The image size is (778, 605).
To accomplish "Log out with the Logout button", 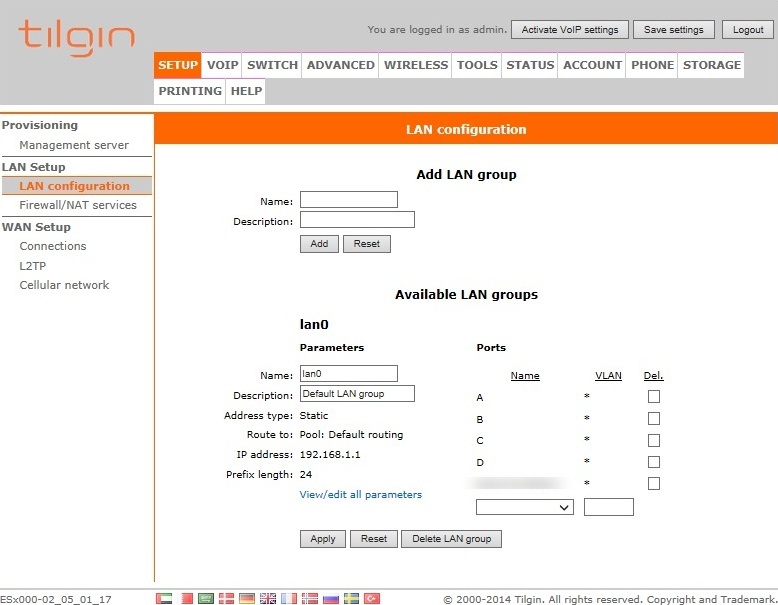I will 748,30.
